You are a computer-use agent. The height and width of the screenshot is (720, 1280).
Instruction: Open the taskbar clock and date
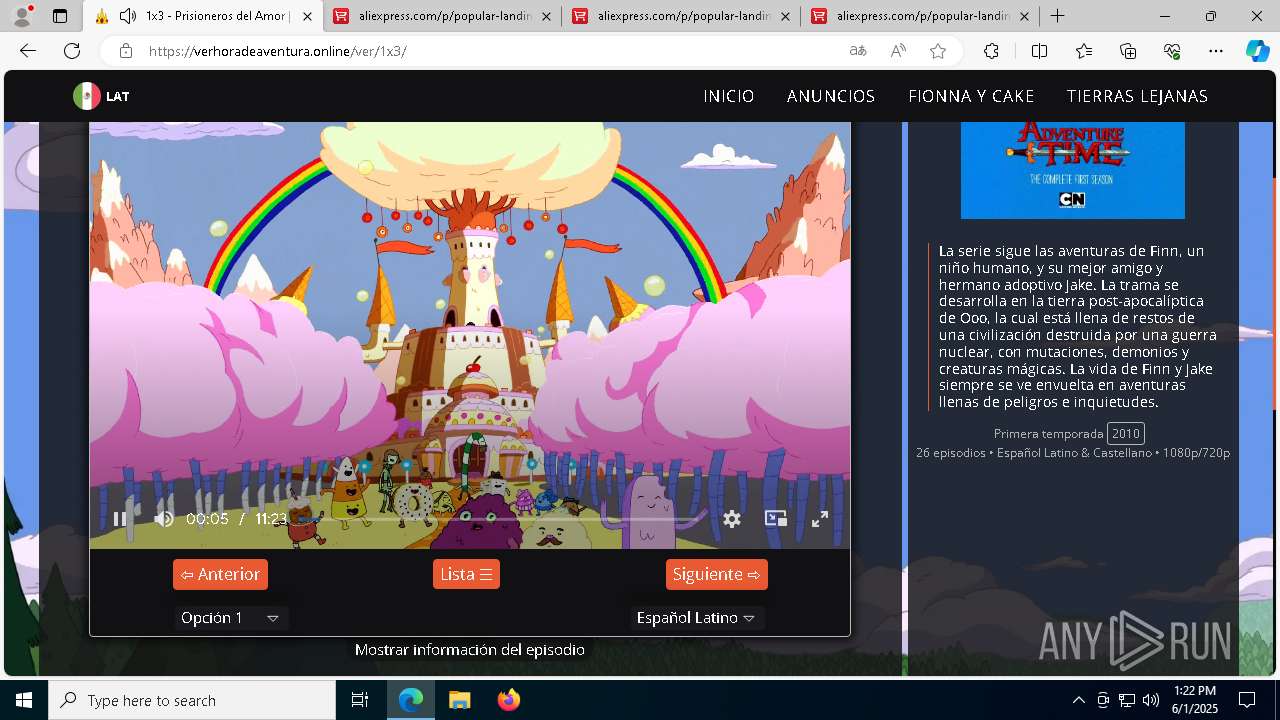click(1195, 700)
